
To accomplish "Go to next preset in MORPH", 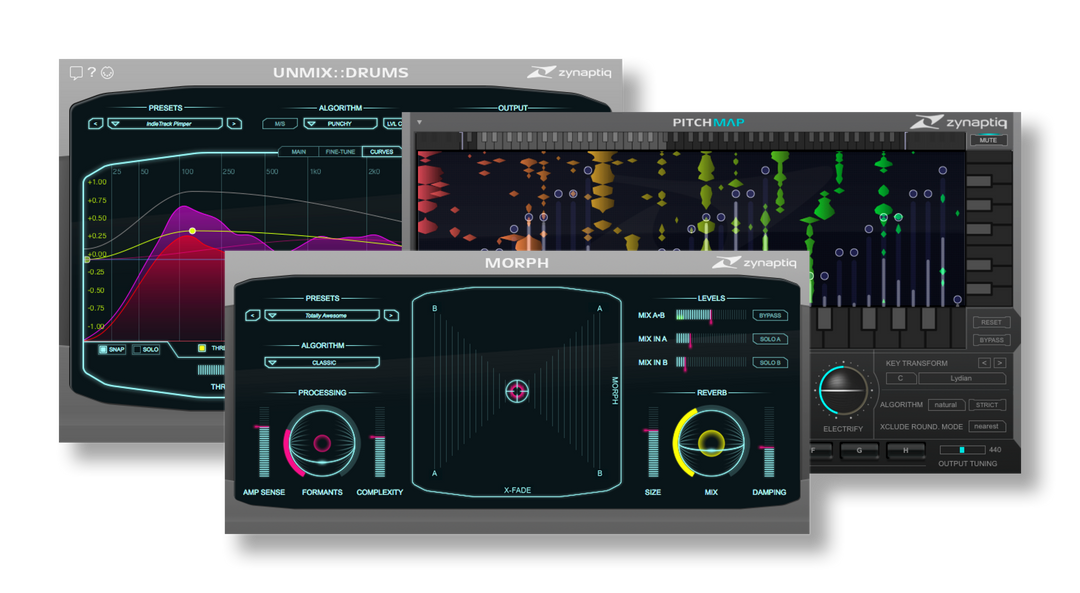I will point(391,315).
